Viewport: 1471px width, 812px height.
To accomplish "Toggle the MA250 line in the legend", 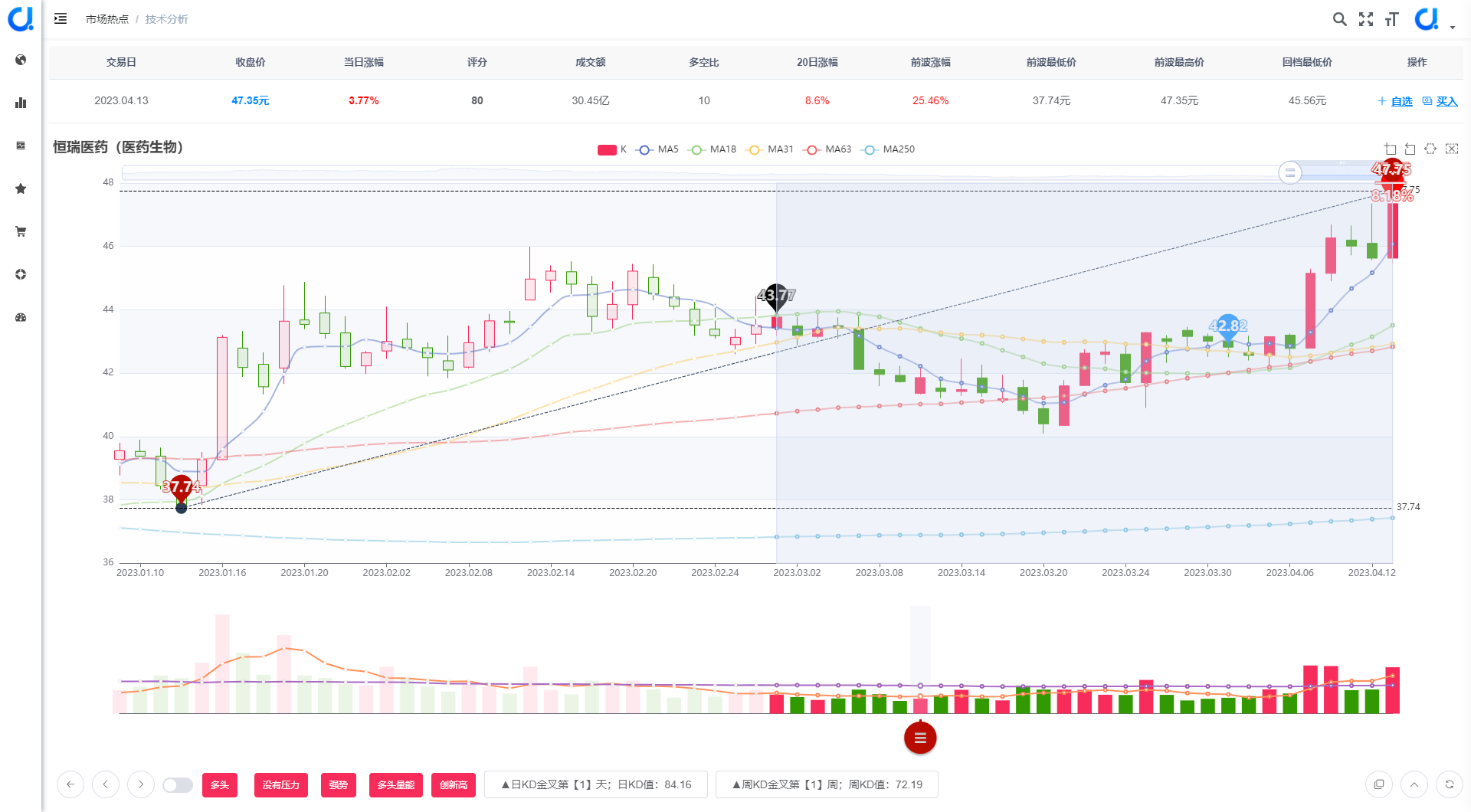I will click(889, 149).
